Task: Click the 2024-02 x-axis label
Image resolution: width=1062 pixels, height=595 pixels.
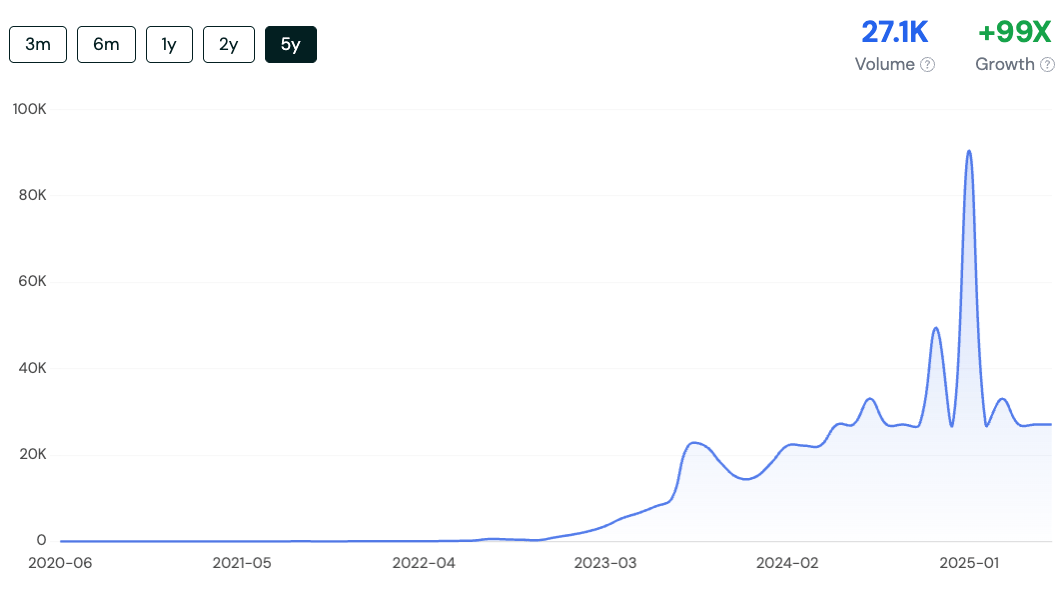Action: coord(787,563)
